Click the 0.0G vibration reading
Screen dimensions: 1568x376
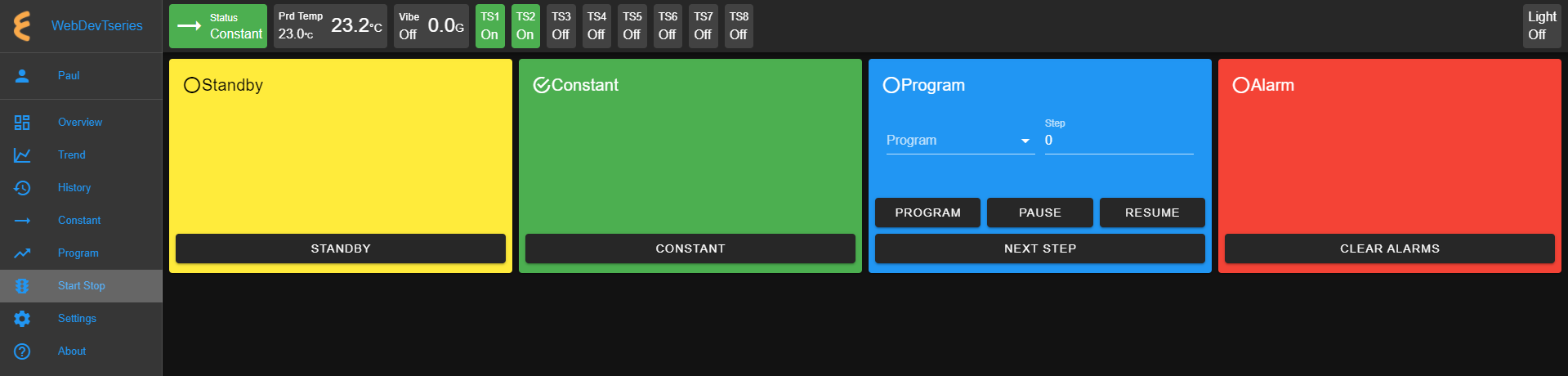click(x=446, y=25)
